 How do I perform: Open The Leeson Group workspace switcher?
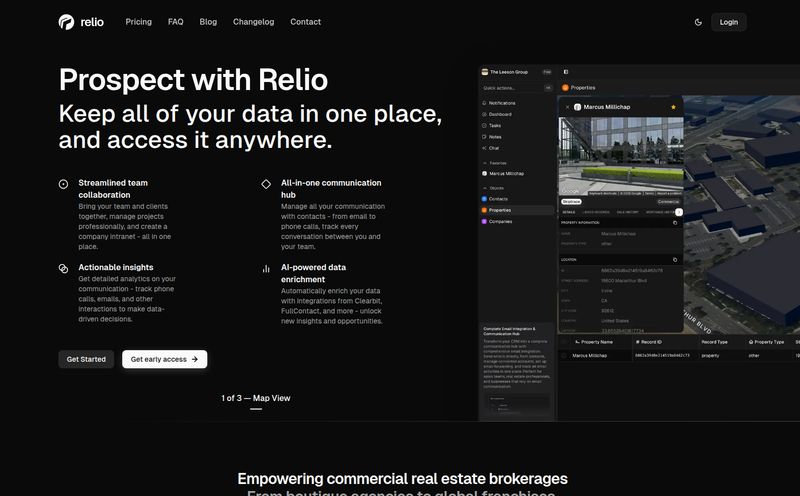[x=516, y=72]
